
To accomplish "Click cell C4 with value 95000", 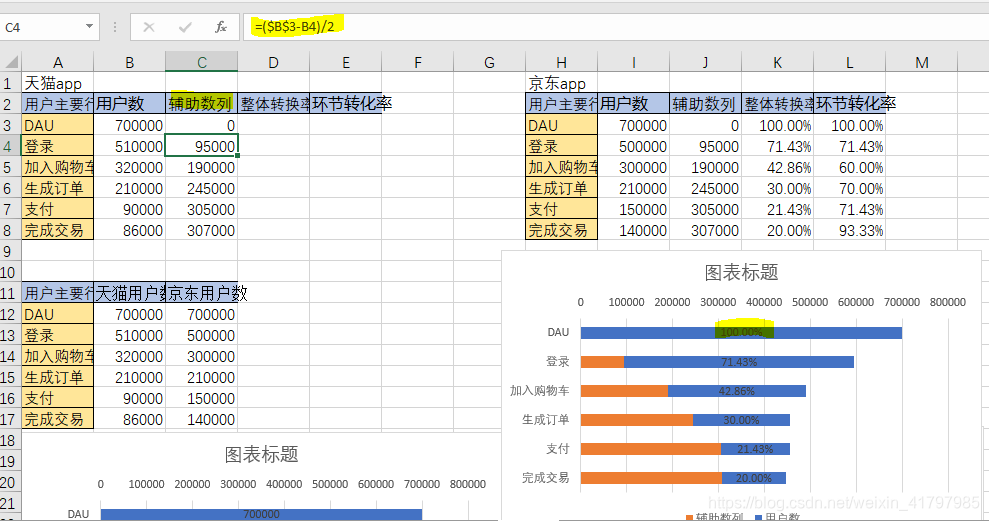I will click(202, 146).
